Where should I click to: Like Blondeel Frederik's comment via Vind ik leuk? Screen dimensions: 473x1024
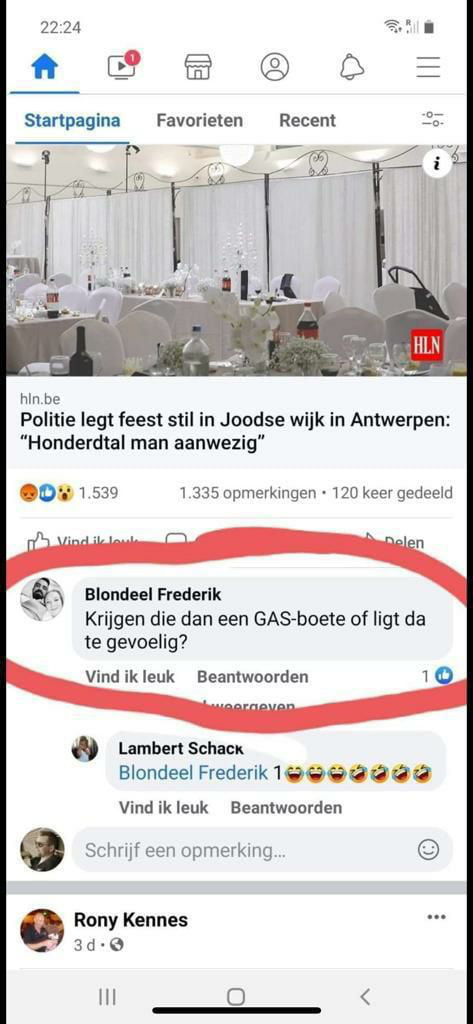[130, 677]
